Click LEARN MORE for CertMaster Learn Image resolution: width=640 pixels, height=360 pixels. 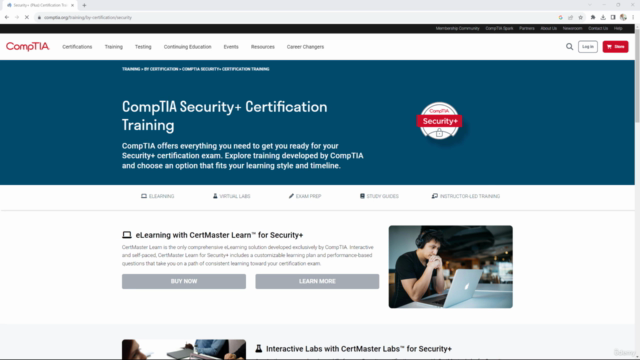tap(317, 281)
